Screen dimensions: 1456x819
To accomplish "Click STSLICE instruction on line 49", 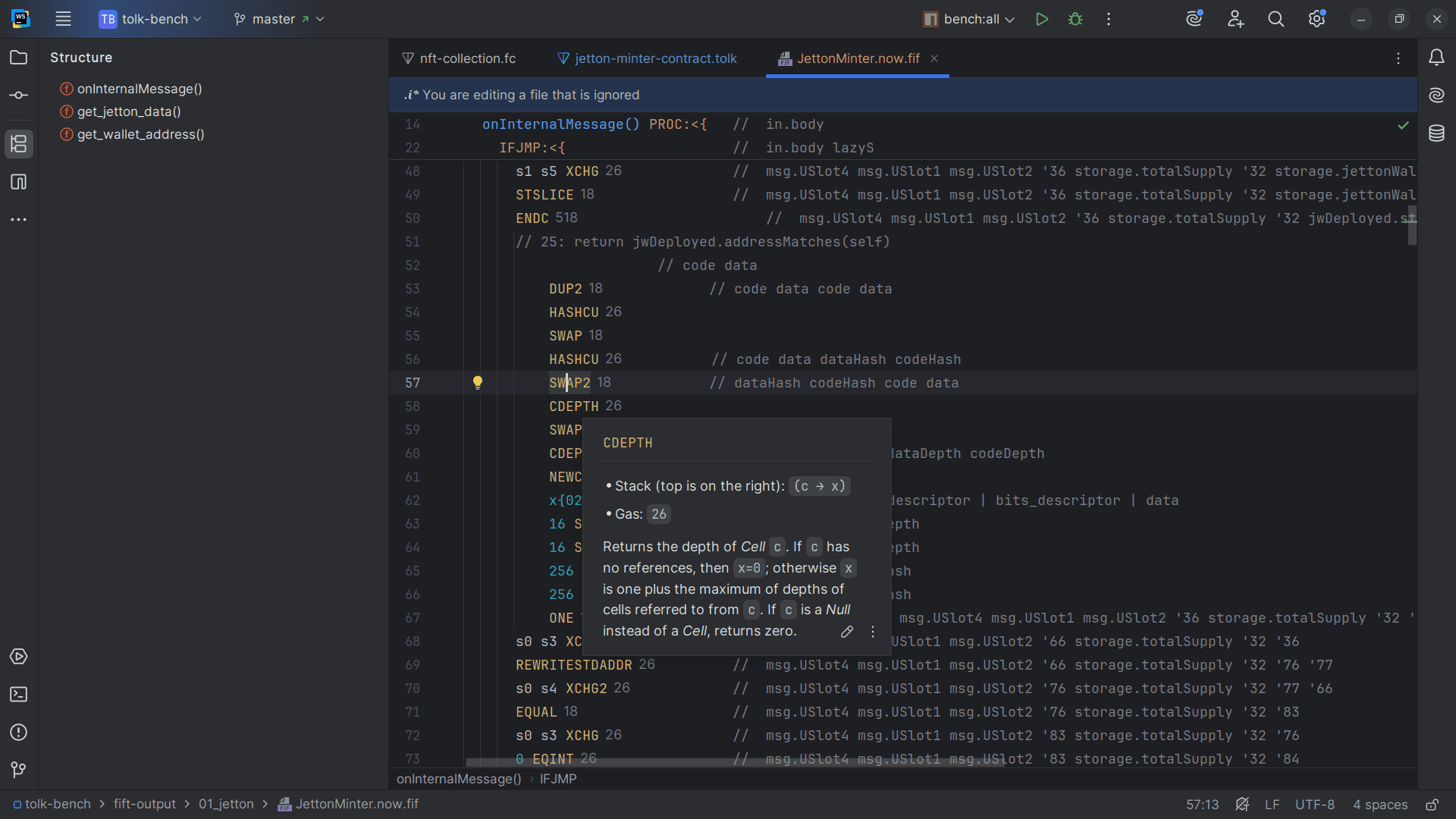I will (x=544, y=195).
